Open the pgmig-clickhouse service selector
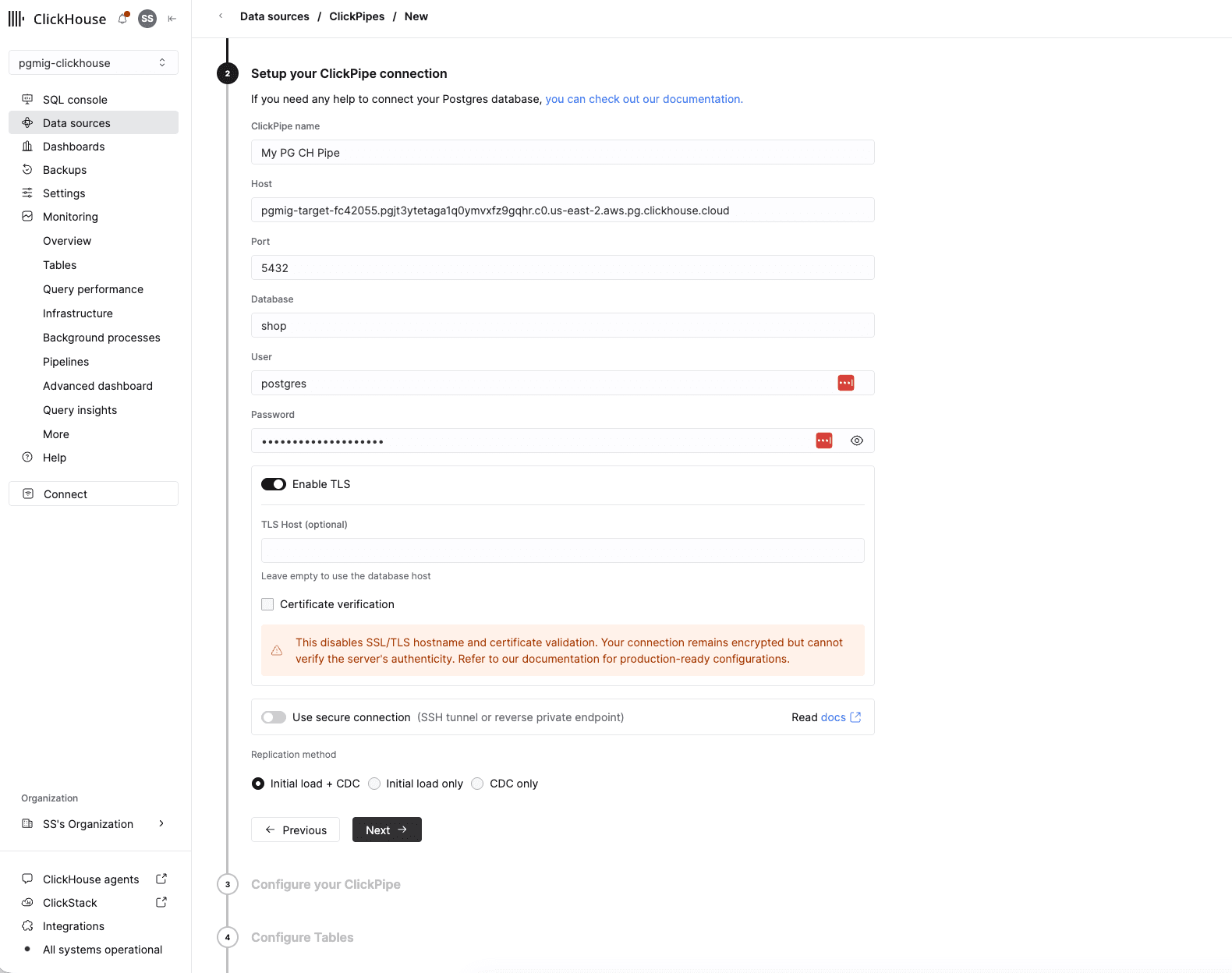1232x973 pixels. (x=94, y=62)
